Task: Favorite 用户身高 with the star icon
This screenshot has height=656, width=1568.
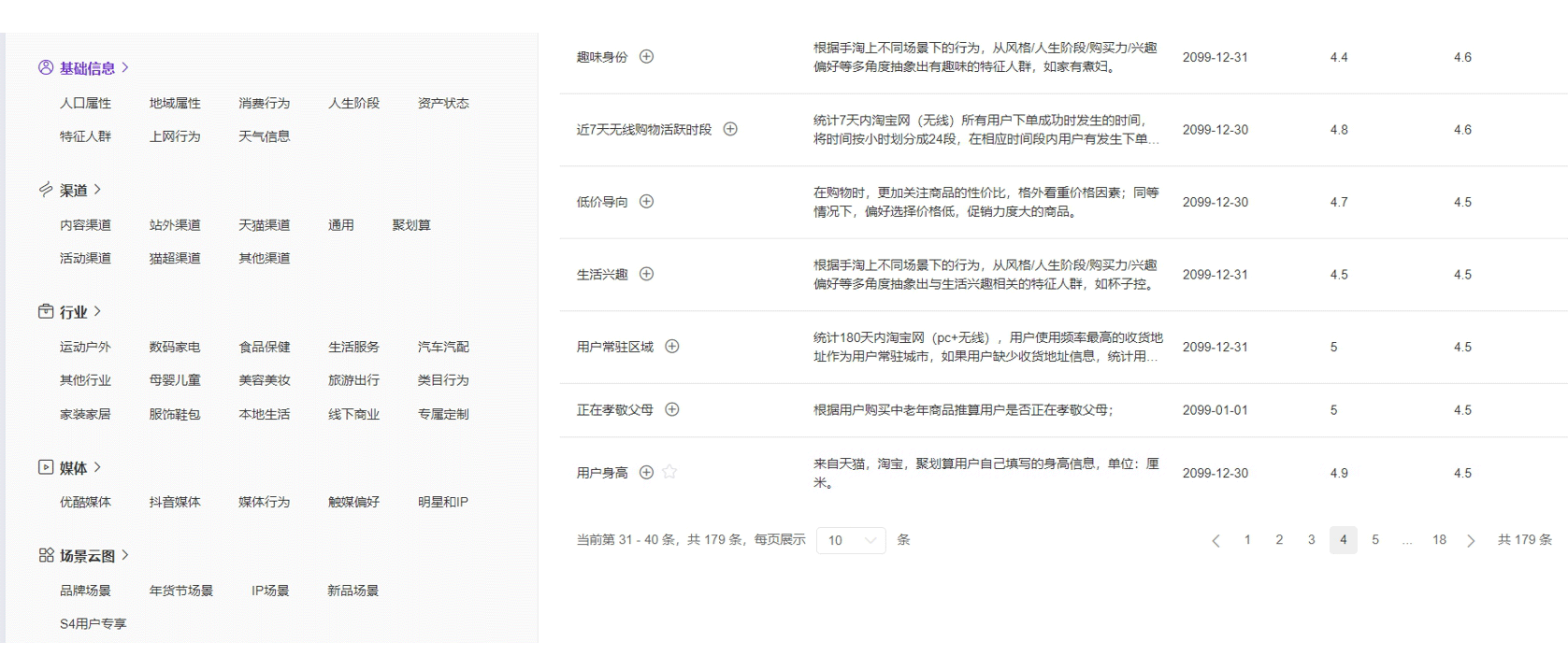Action: coord(669,473)
